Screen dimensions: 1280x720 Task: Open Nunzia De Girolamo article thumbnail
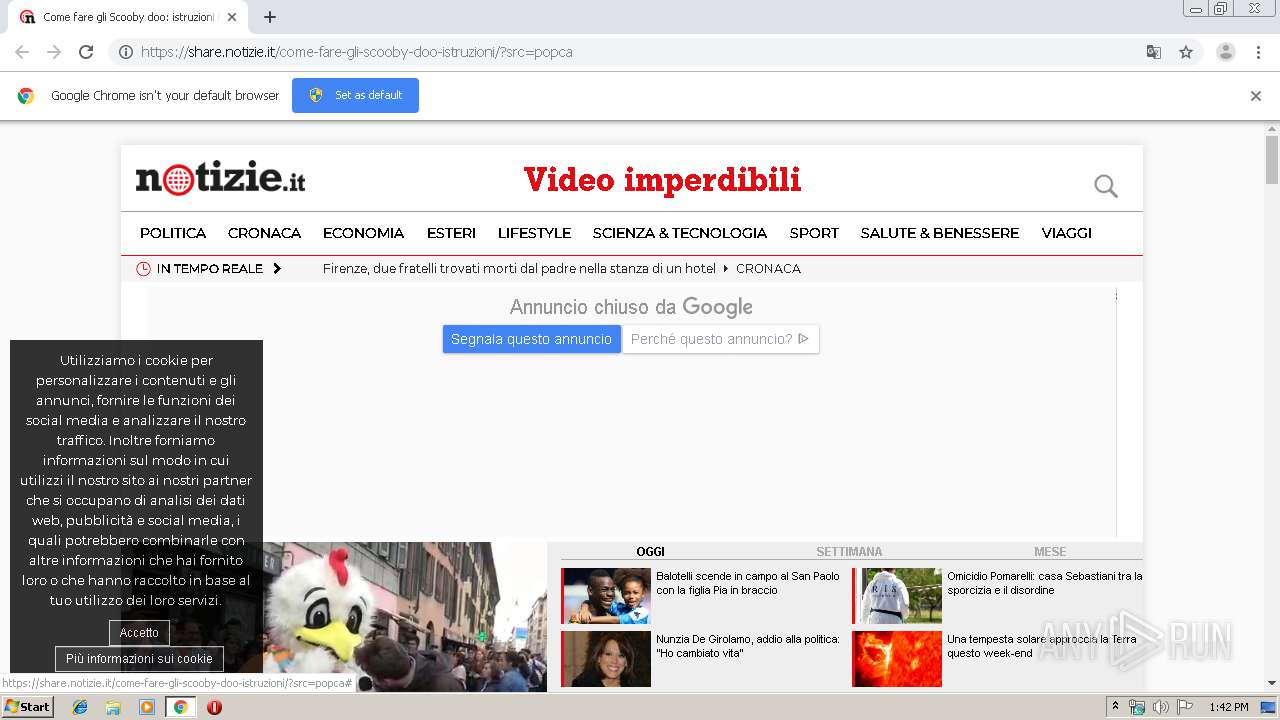(606, 659)
